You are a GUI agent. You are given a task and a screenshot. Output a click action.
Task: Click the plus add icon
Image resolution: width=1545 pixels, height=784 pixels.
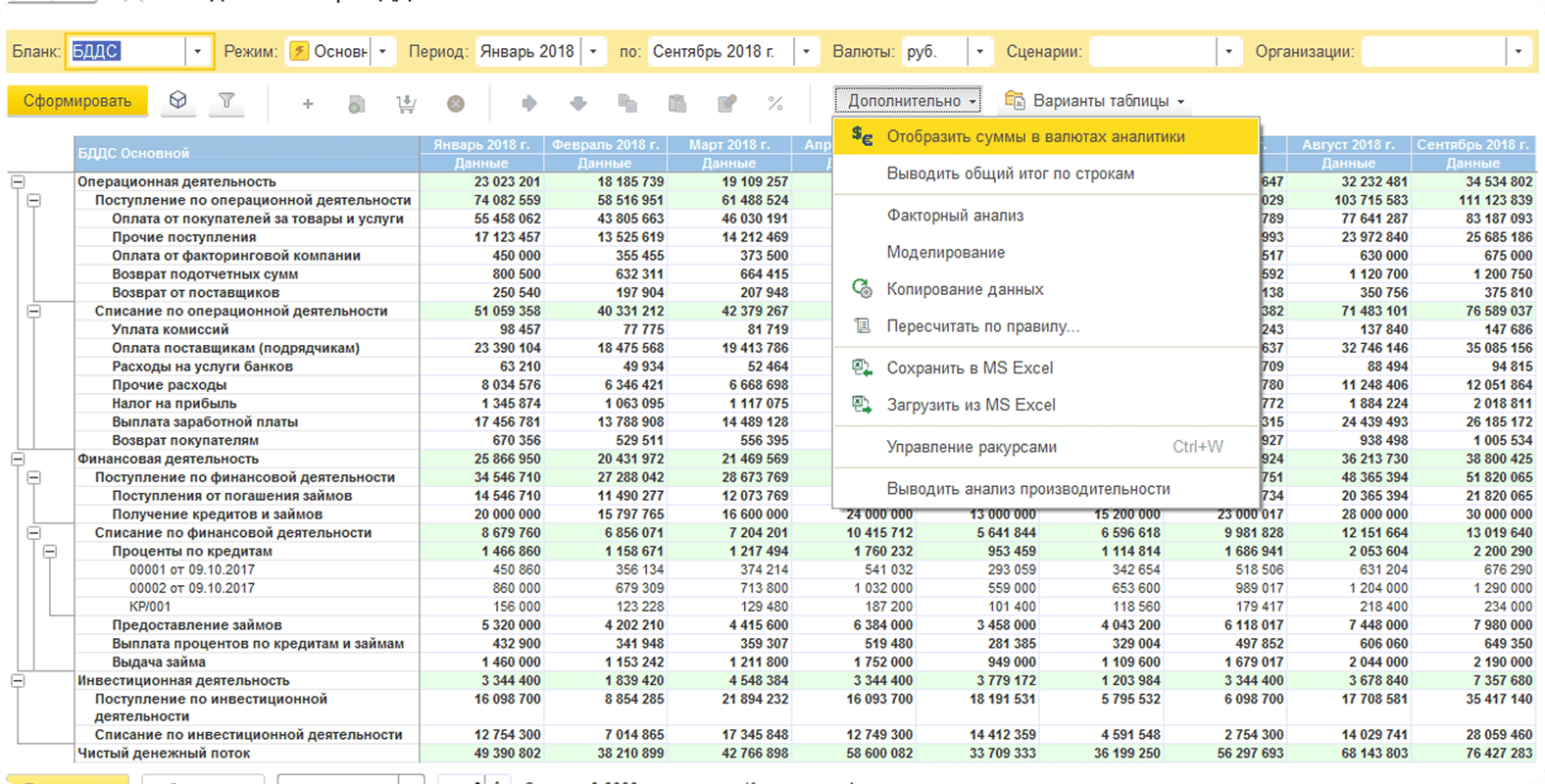point(308,103)
